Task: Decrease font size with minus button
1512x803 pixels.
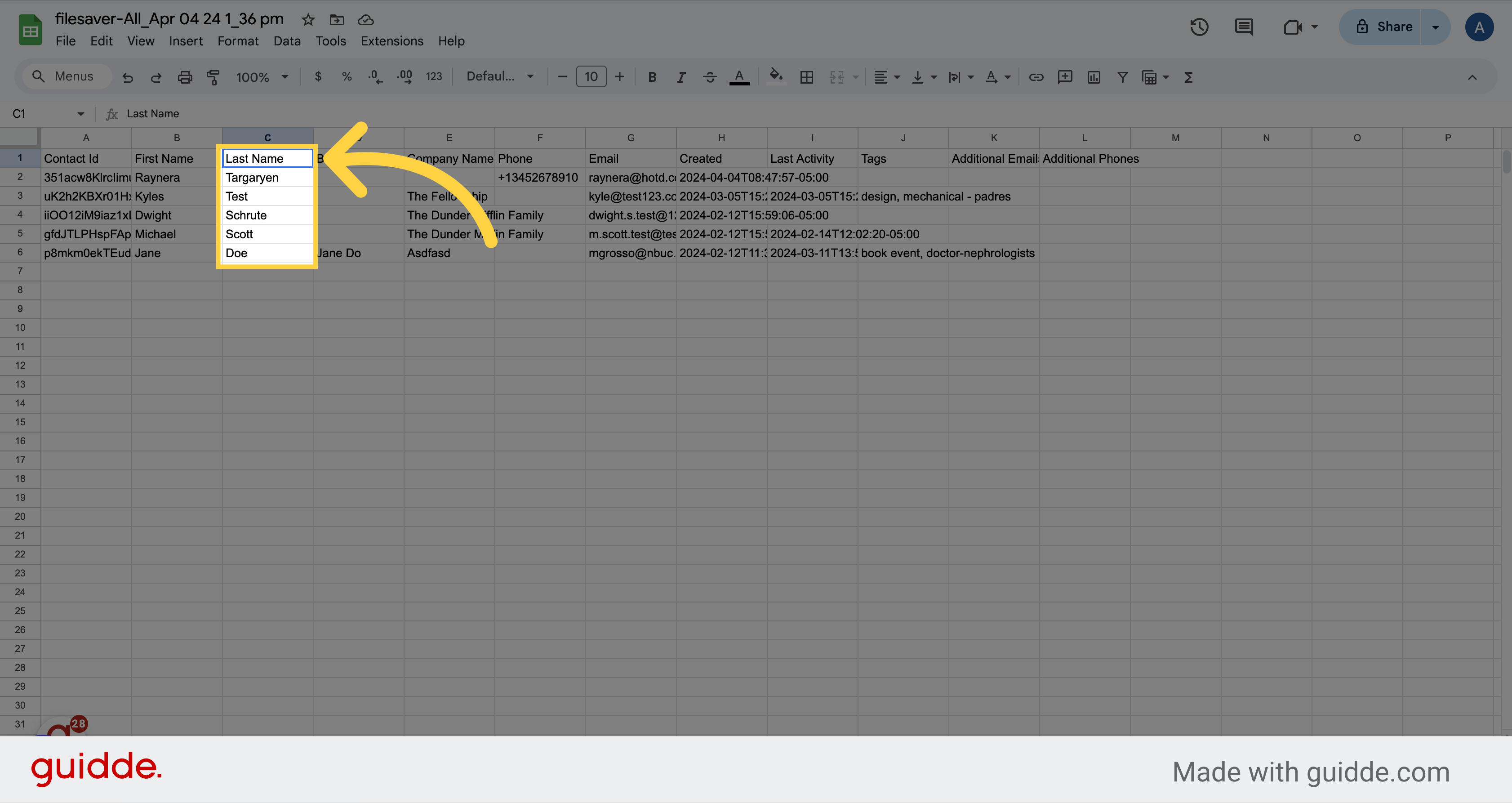Action: [x=562, y=77]
